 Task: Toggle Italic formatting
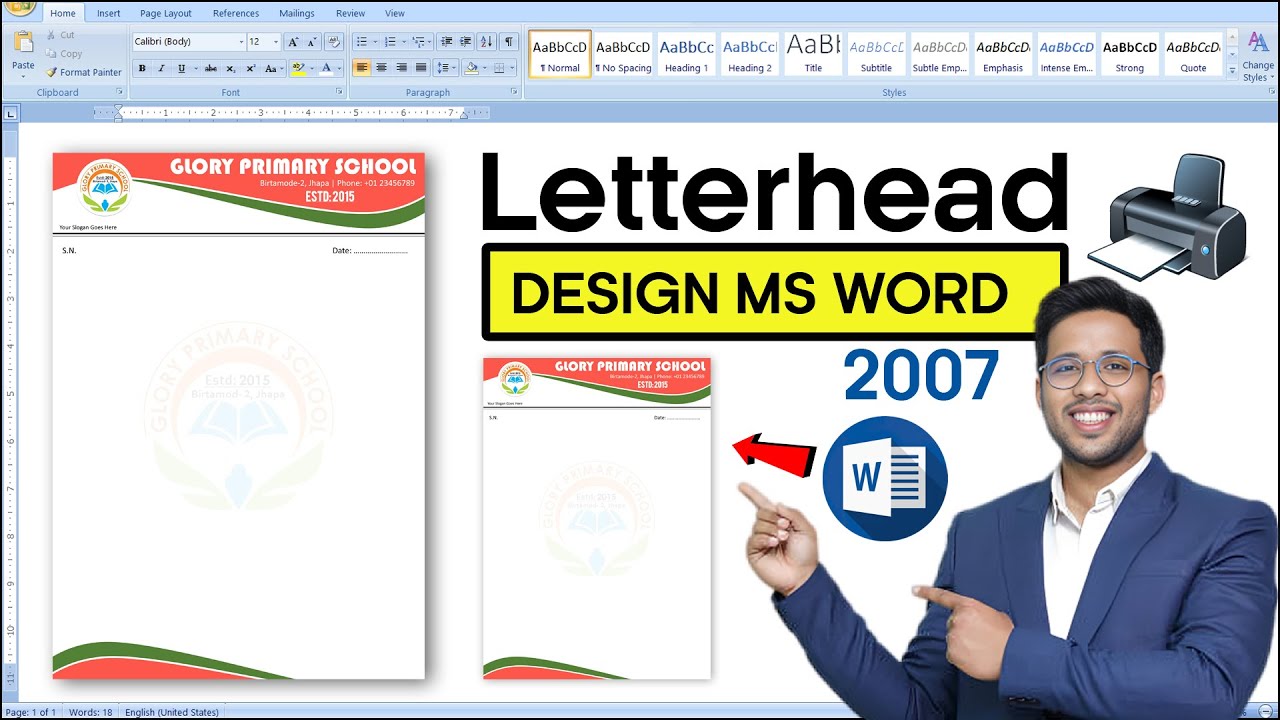[161, 68]
